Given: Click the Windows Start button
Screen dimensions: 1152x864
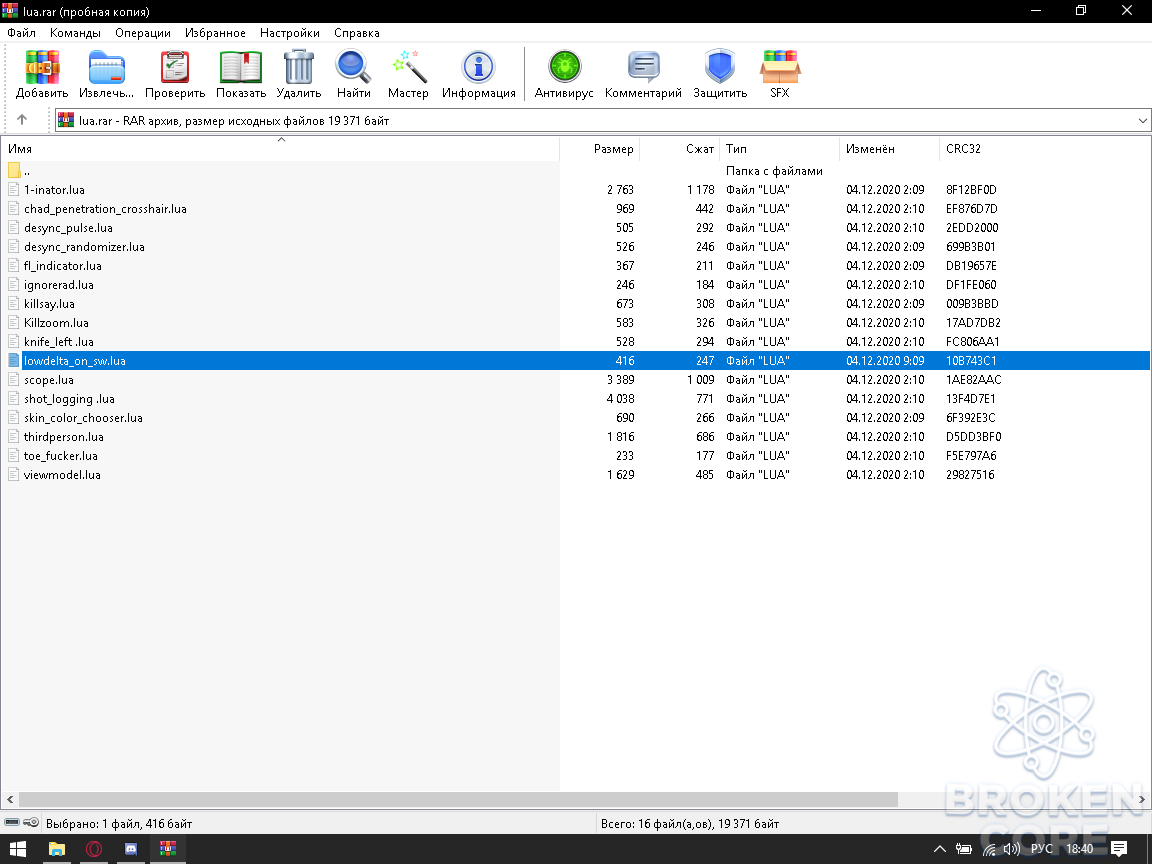Looking at the screenshot, I should [18, 849].
